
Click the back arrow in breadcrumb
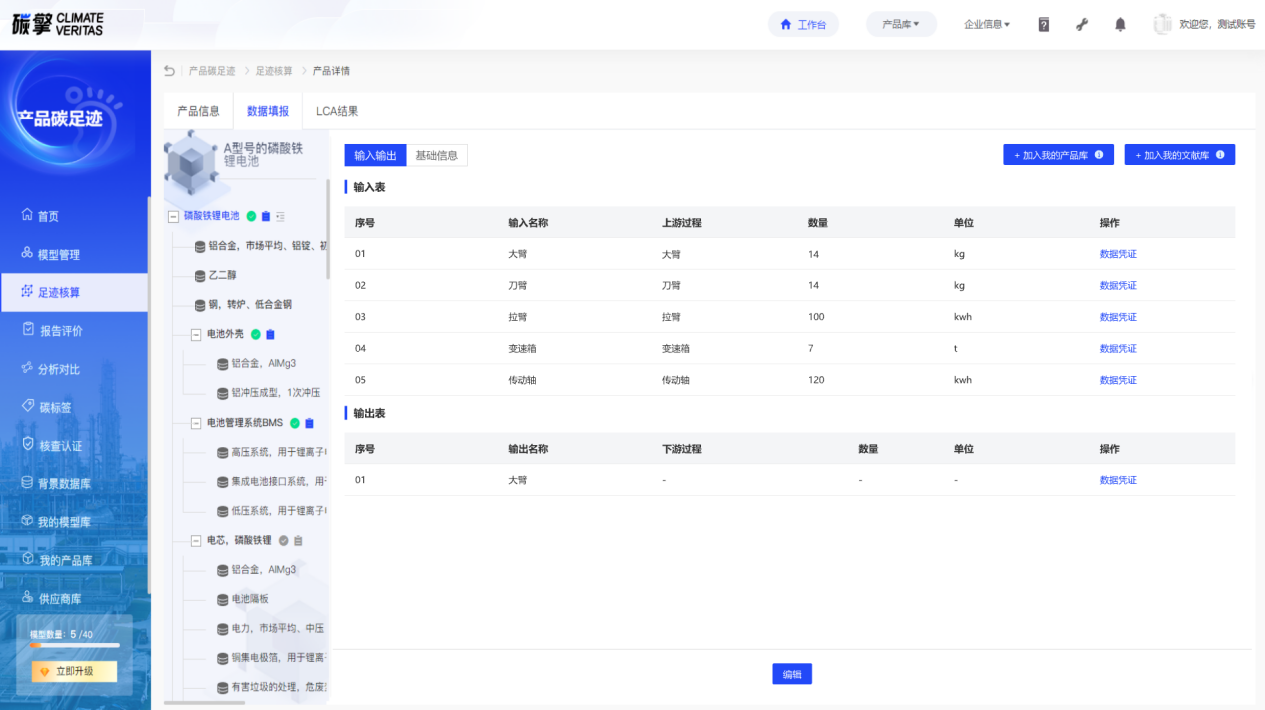[x=169, y=71]
